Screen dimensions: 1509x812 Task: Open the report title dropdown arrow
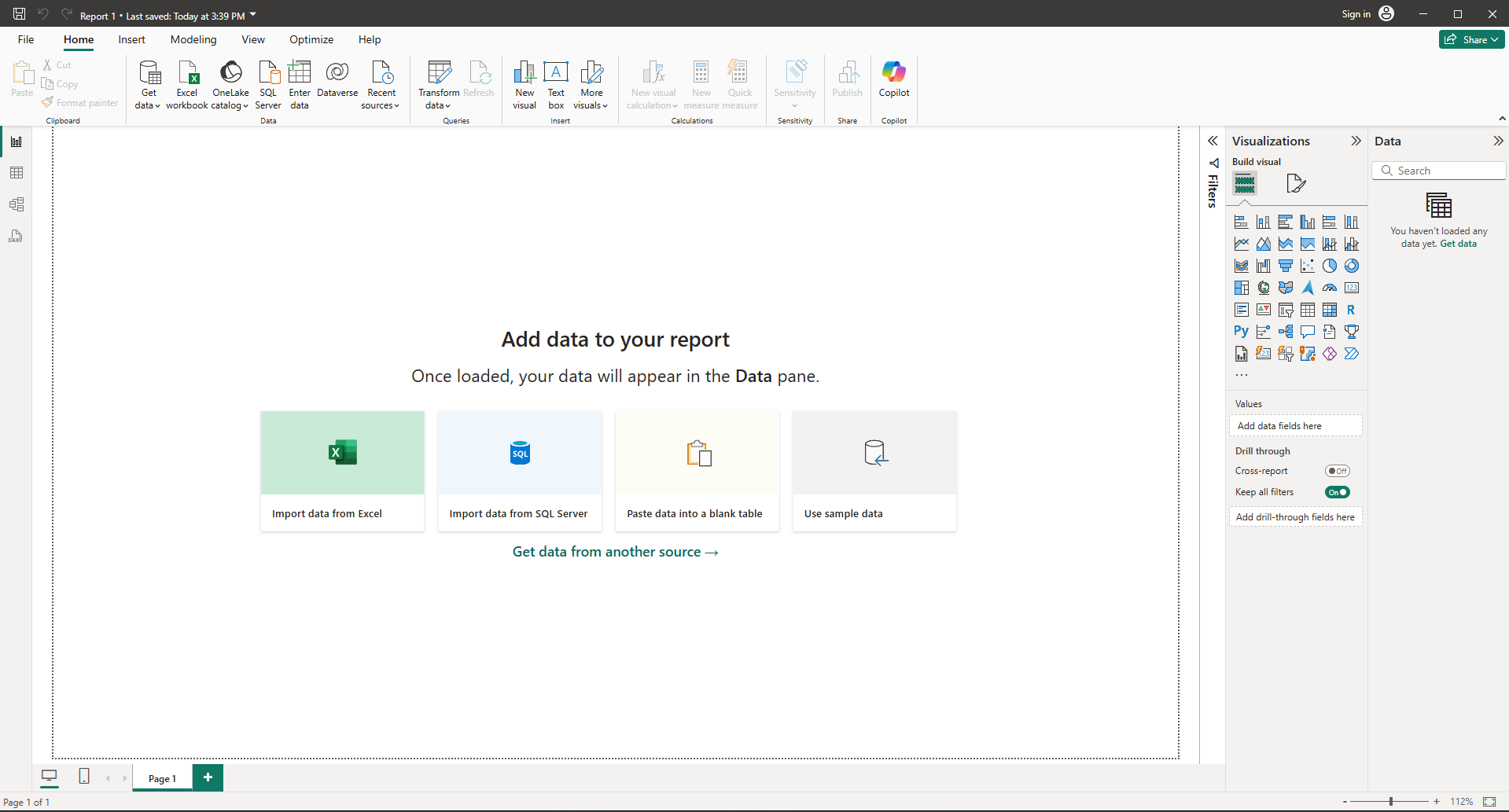click(x=253, y=15)
